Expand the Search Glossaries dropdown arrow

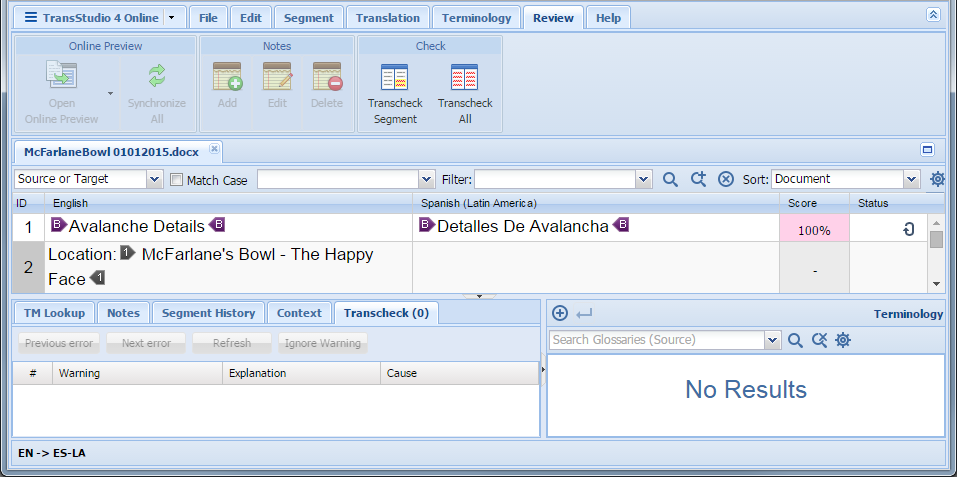773,340
